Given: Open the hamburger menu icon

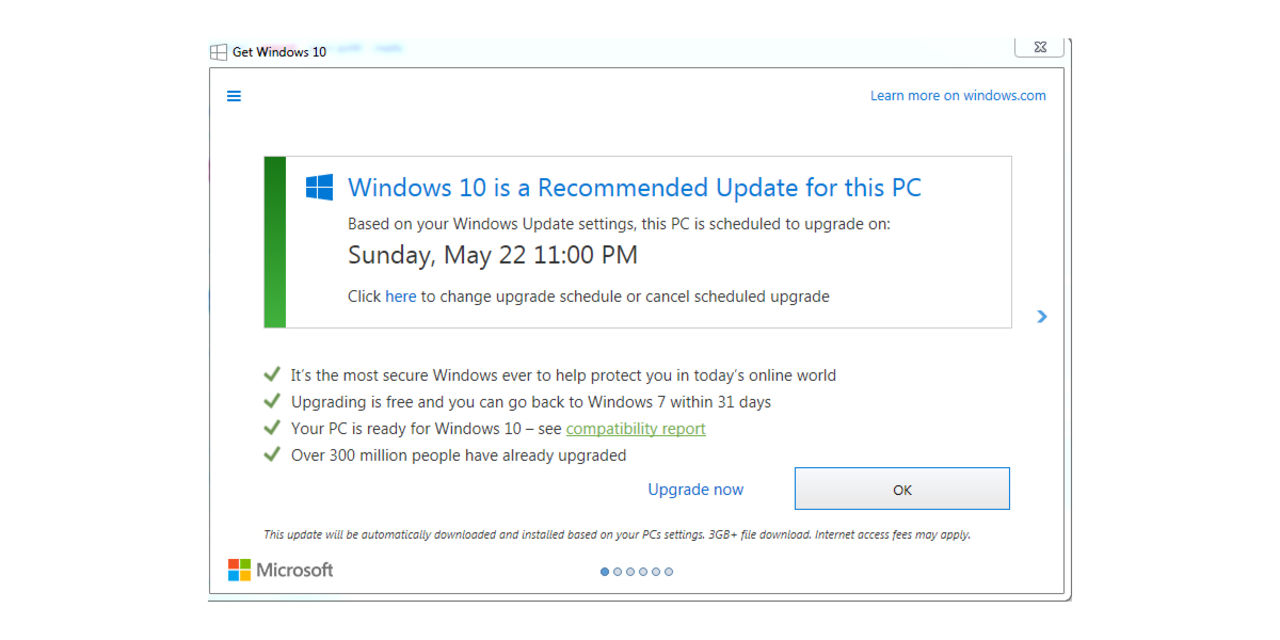Looking at the screenshot, I should coord(233,96).
